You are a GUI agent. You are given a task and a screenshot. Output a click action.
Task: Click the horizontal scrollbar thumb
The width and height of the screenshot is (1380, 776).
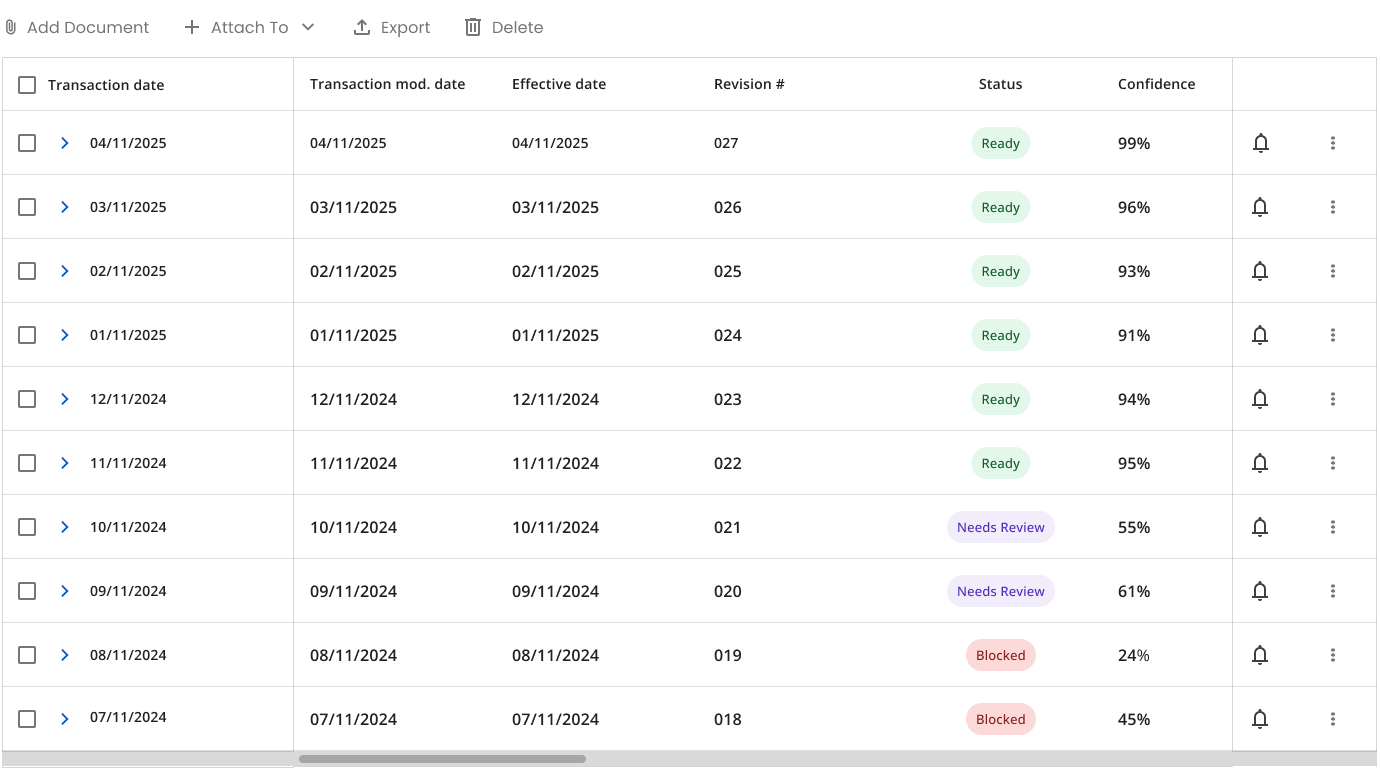click(x=442, y=759)
